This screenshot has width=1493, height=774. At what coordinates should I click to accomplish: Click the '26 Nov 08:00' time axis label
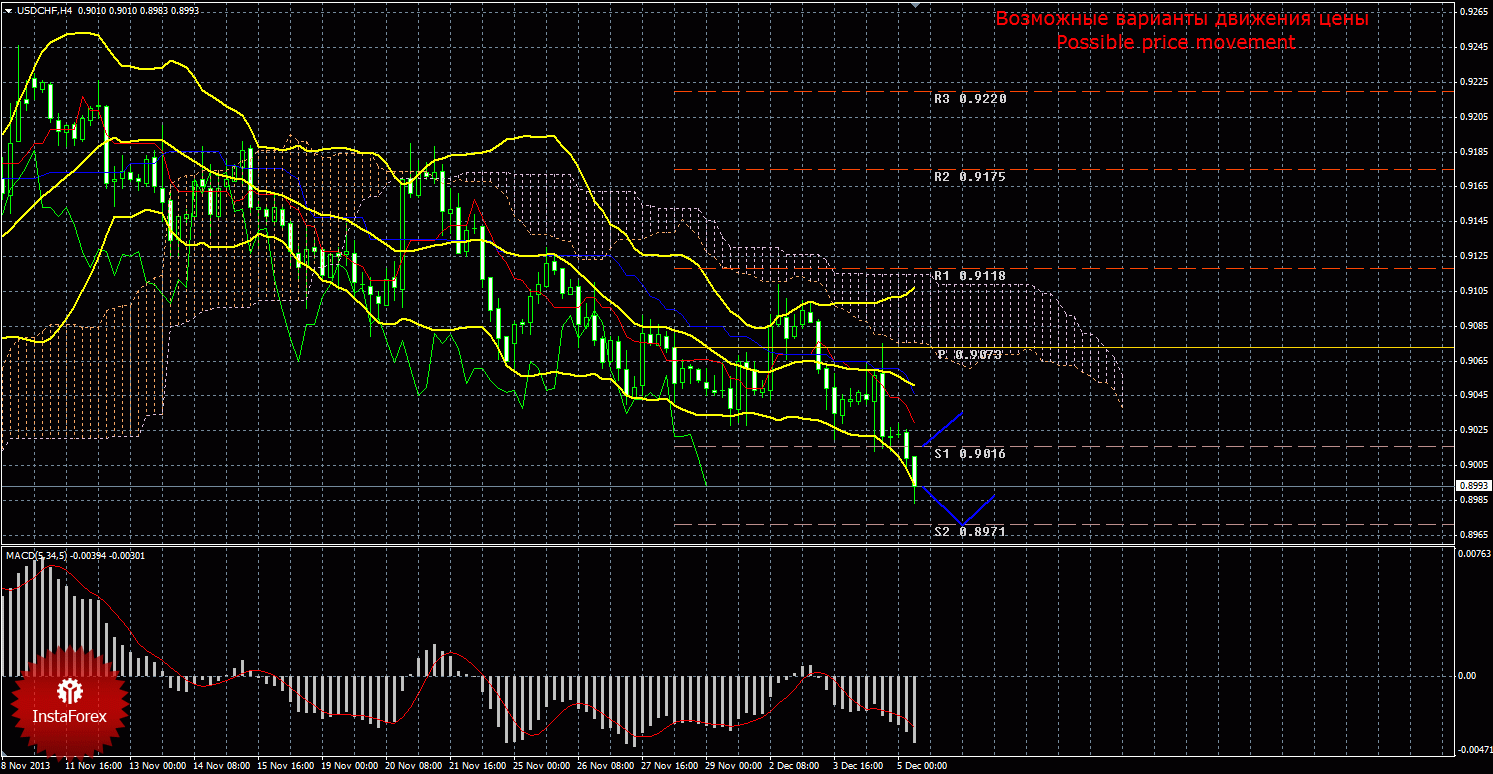click(605, 767)
